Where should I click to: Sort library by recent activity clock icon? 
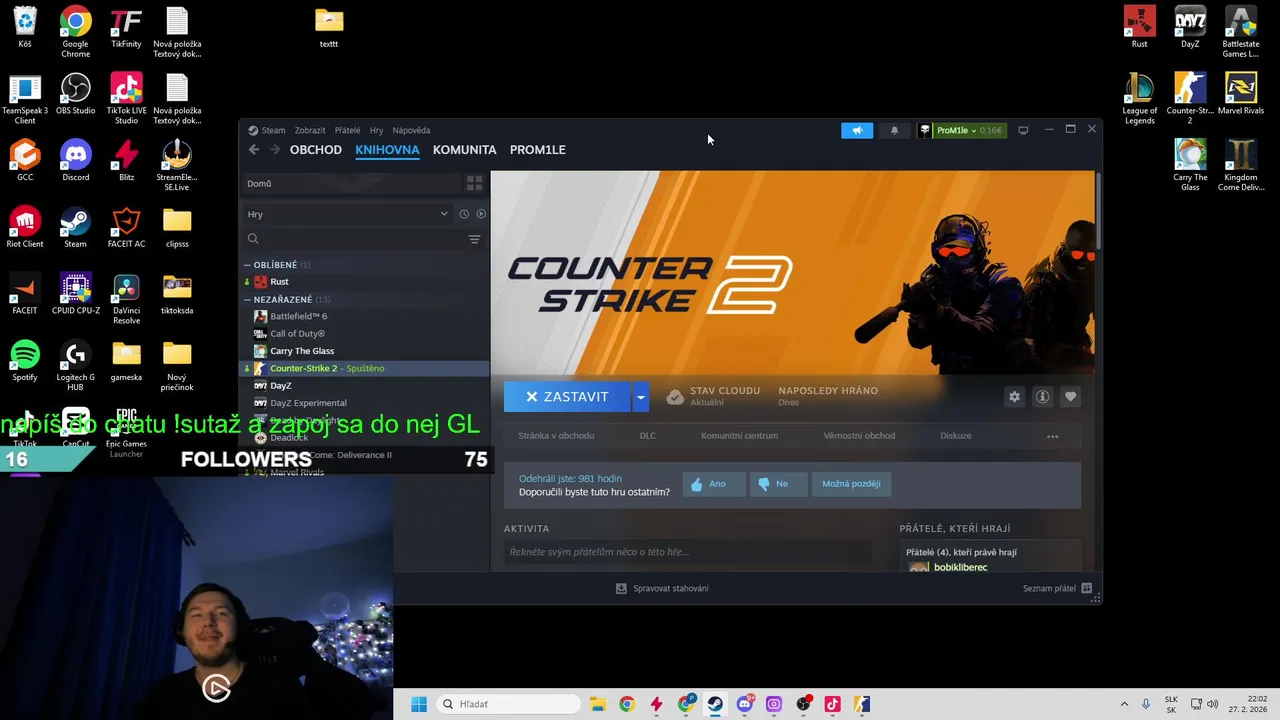click(x=464, y=214)
